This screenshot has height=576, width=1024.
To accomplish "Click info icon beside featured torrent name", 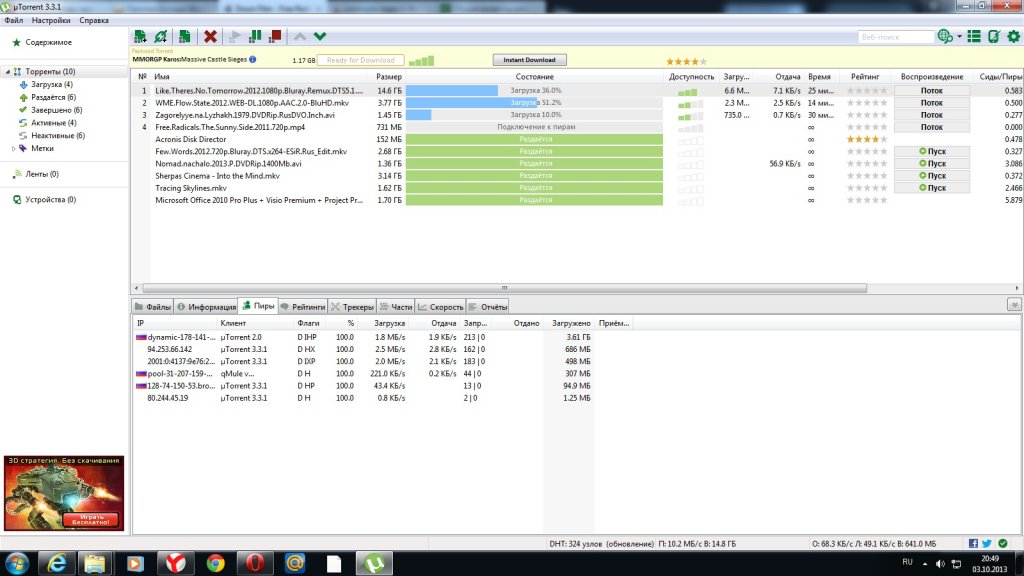I will click(x=253, y=59).
